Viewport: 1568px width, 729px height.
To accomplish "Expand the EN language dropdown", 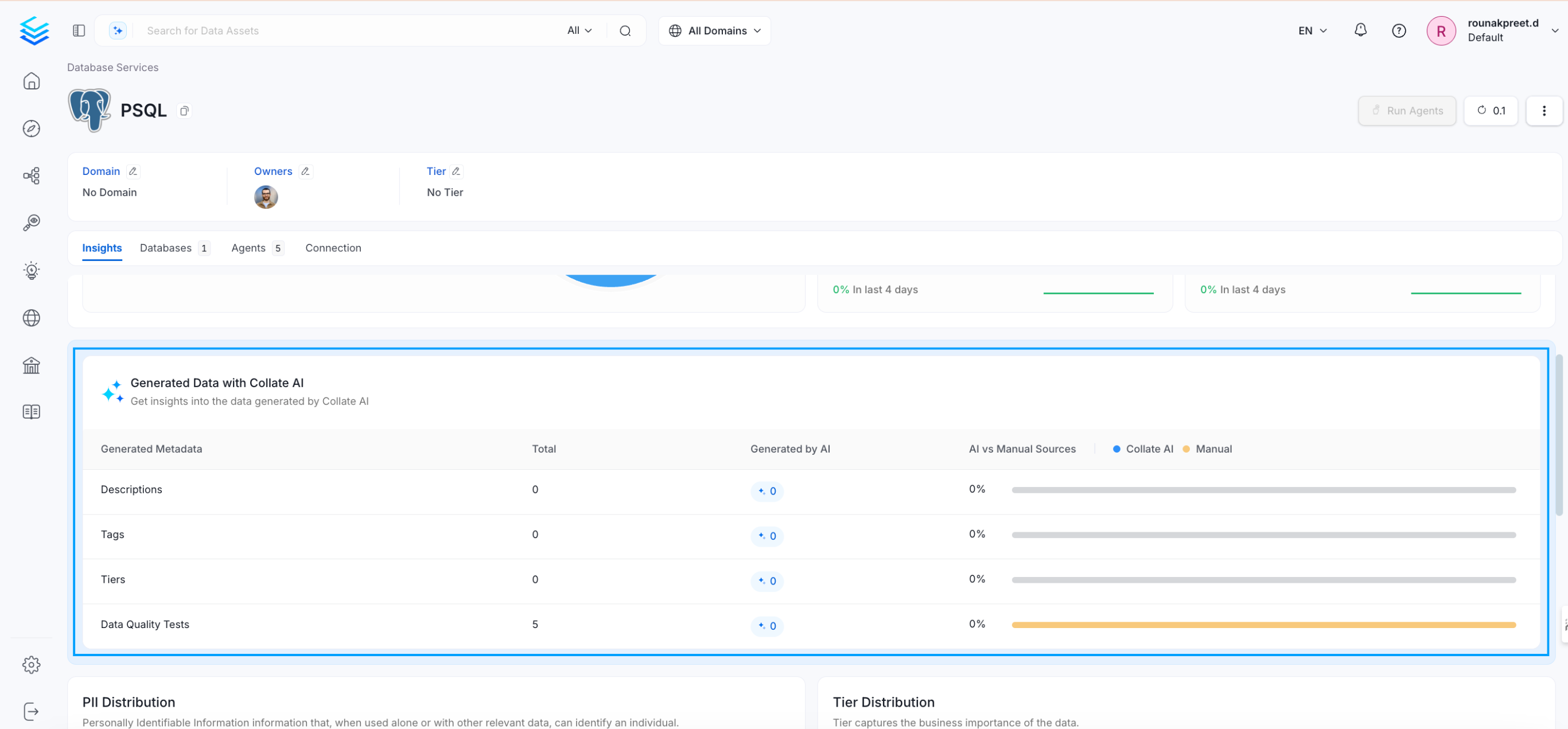I will point(1311,30).
